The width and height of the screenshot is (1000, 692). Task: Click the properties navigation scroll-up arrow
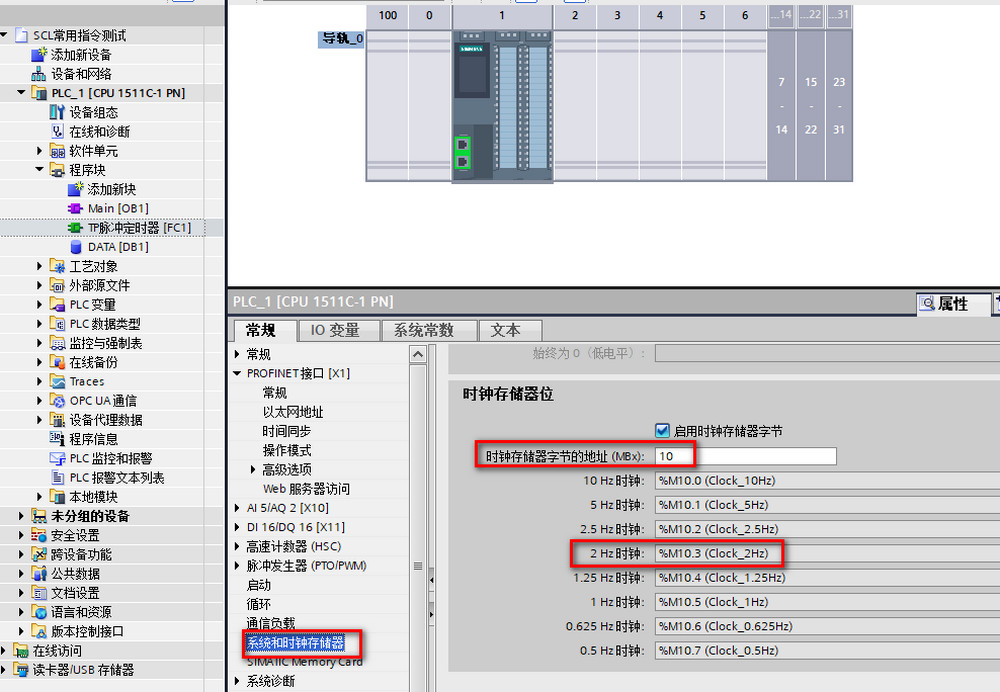[x=418, y=354]
